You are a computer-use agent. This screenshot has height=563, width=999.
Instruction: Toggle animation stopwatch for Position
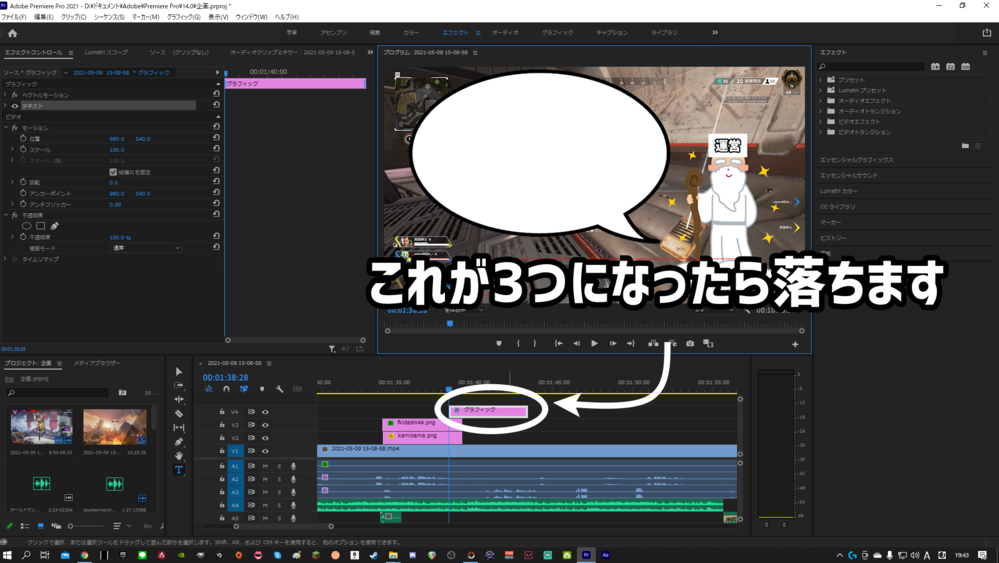(23, 138)
